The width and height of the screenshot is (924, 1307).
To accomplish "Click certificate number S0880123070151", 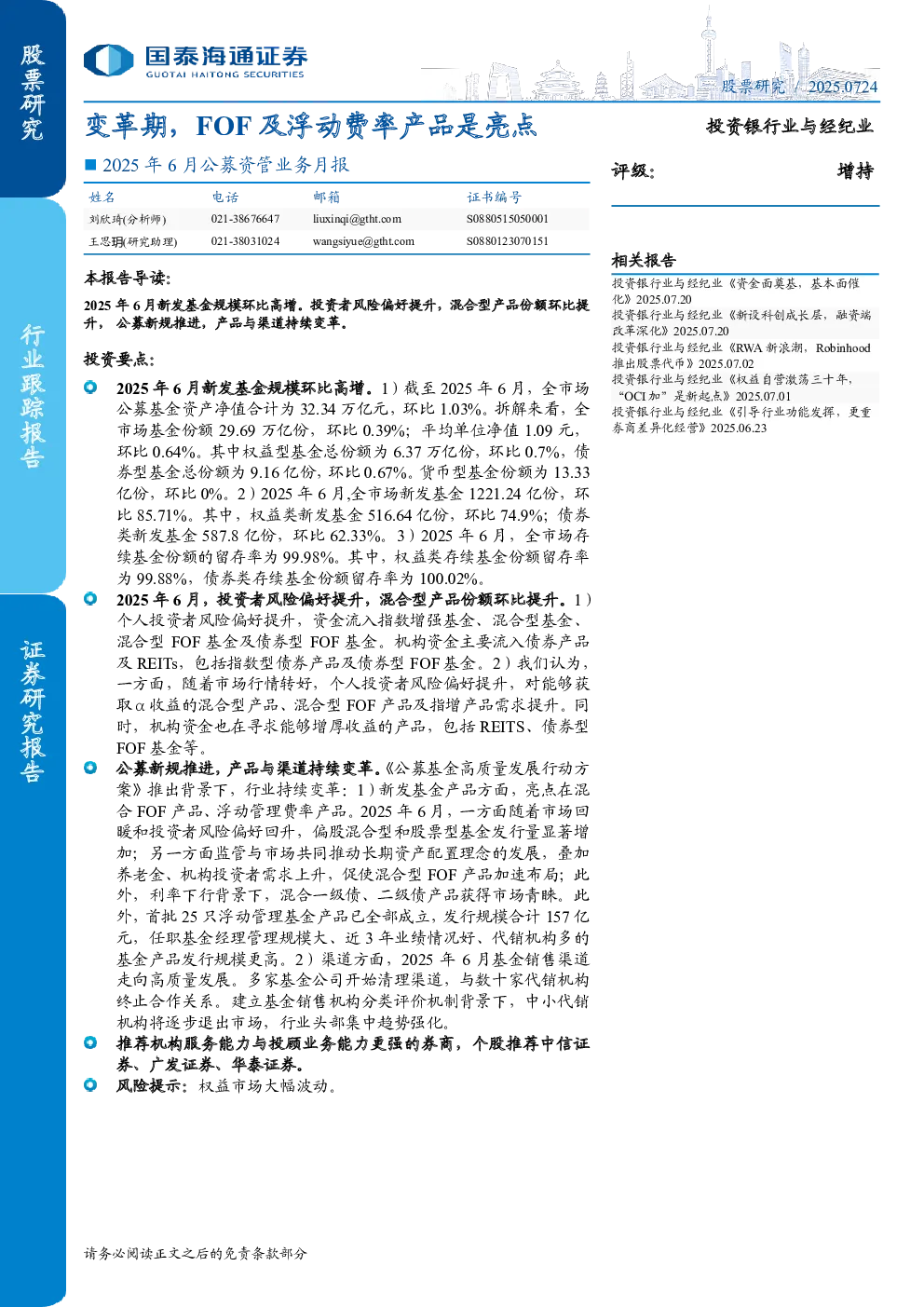I will (508, 241).
